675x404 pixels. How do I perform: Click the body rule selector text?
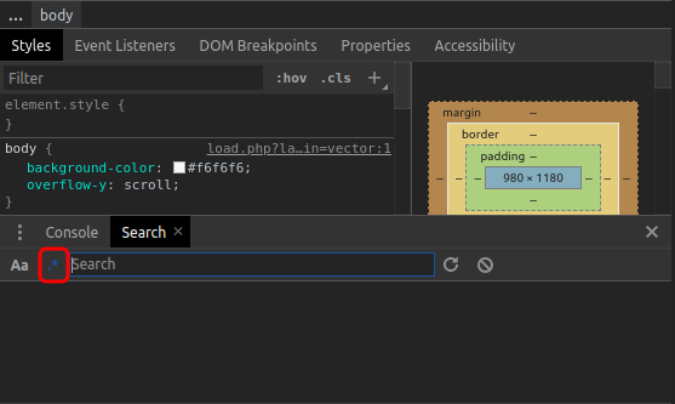click(x=21, y=149)
